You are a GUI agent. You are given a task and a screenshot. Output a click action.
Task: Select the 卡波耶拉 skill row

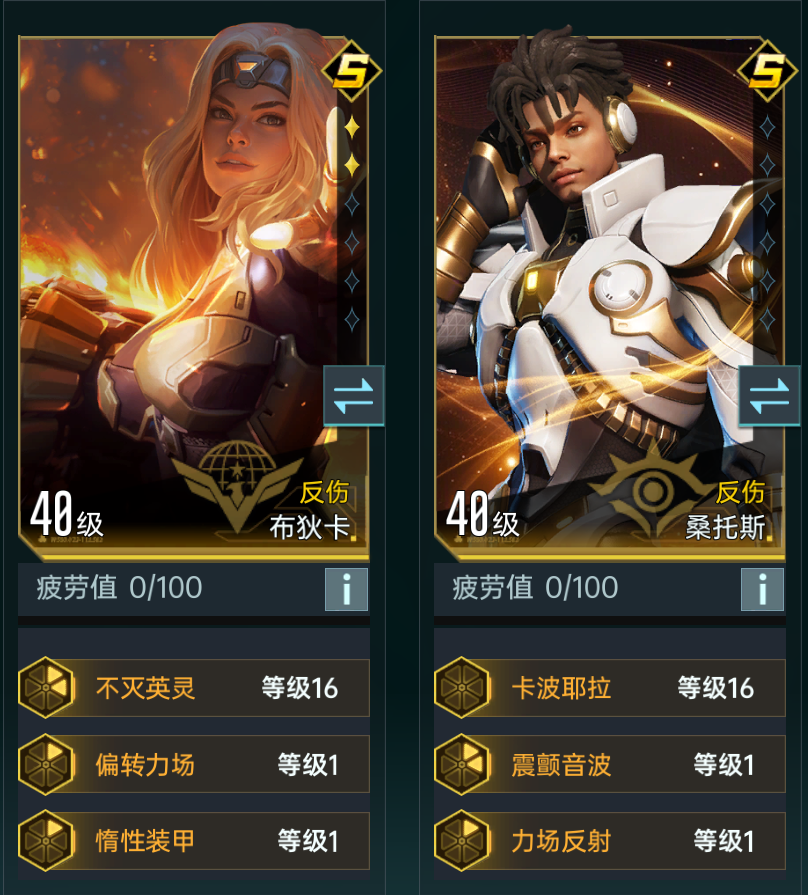pyautogui.click(x=610, y=688)
